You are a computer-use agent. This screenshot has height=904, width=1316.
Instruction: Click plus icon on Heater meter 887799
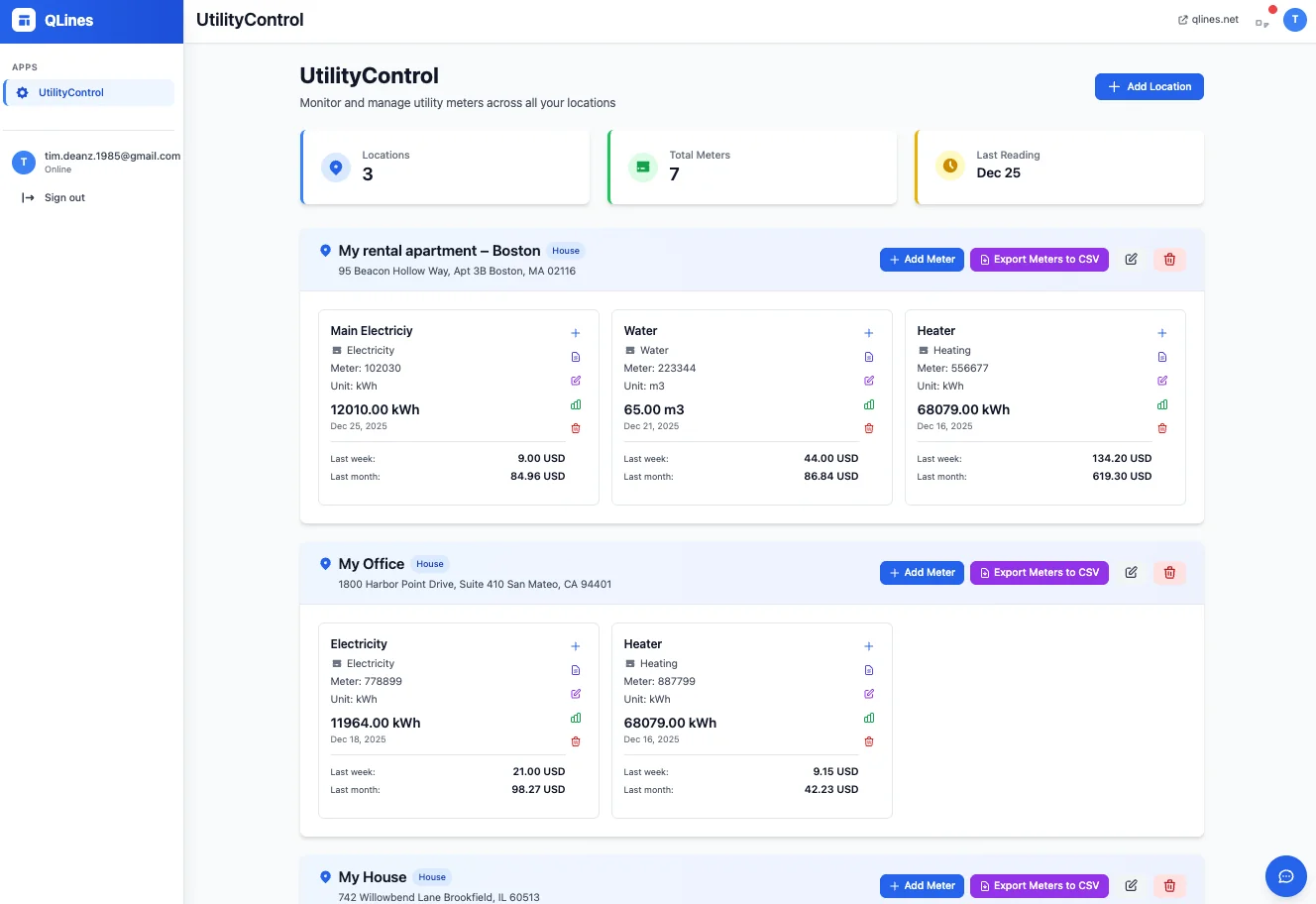pos(869,646)
